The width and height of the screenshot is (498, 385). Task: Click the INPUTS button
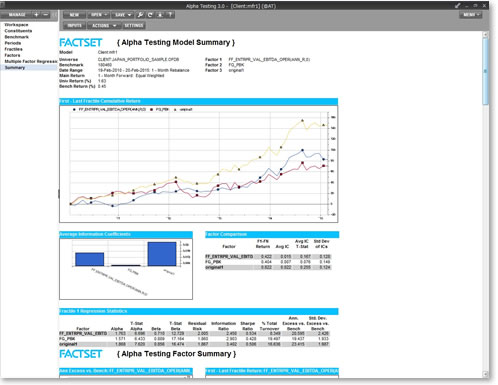[74, 25]
